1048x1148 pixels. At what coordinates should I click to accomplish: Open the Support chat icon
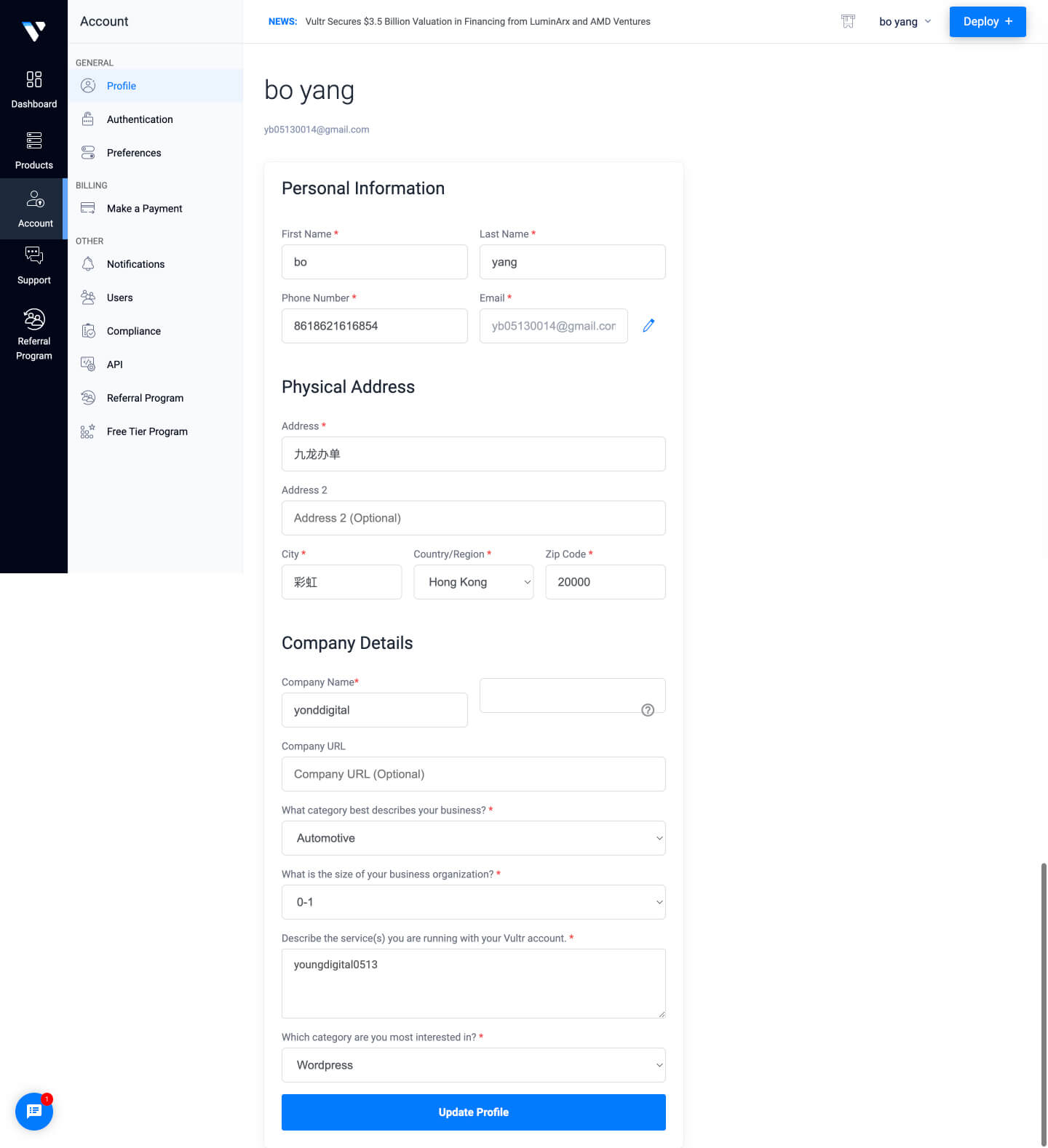(x=33, y=255)
